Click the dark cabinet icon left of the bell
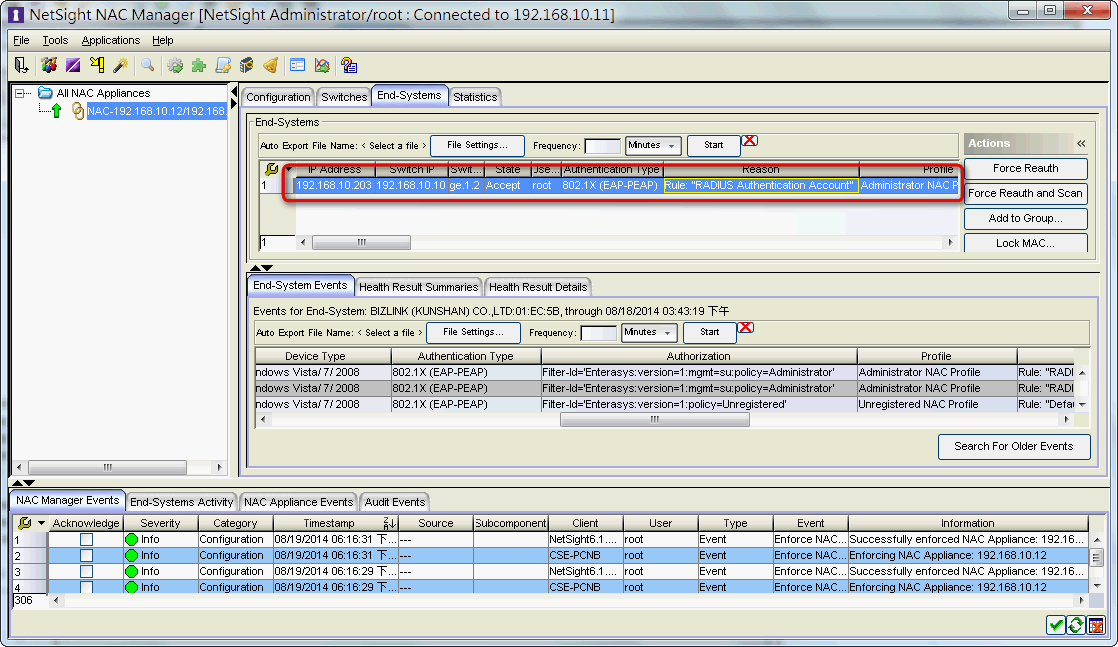 247,66
